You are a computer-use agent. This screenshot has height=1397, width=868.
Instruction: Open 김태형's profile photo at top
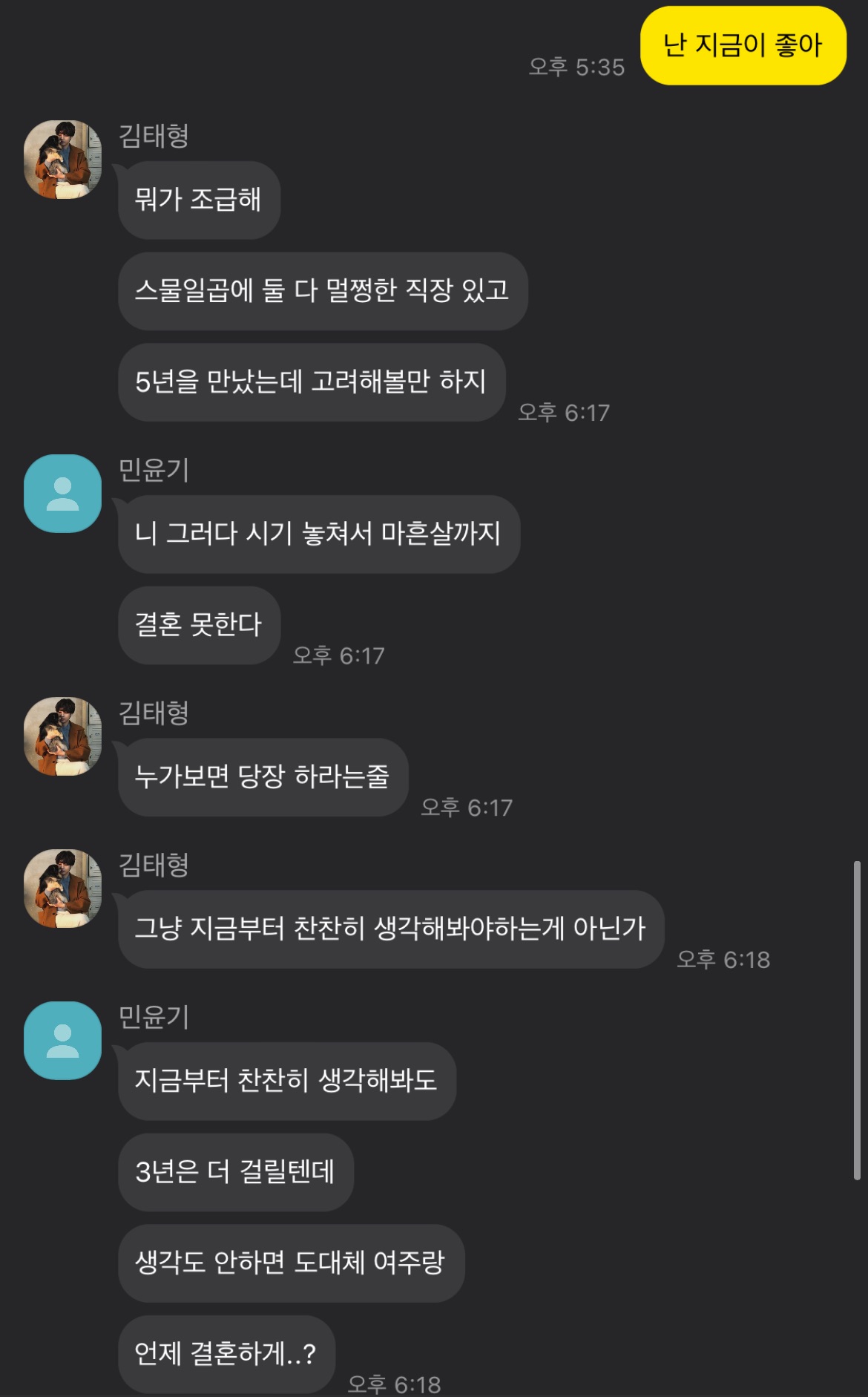click(63, 160)
